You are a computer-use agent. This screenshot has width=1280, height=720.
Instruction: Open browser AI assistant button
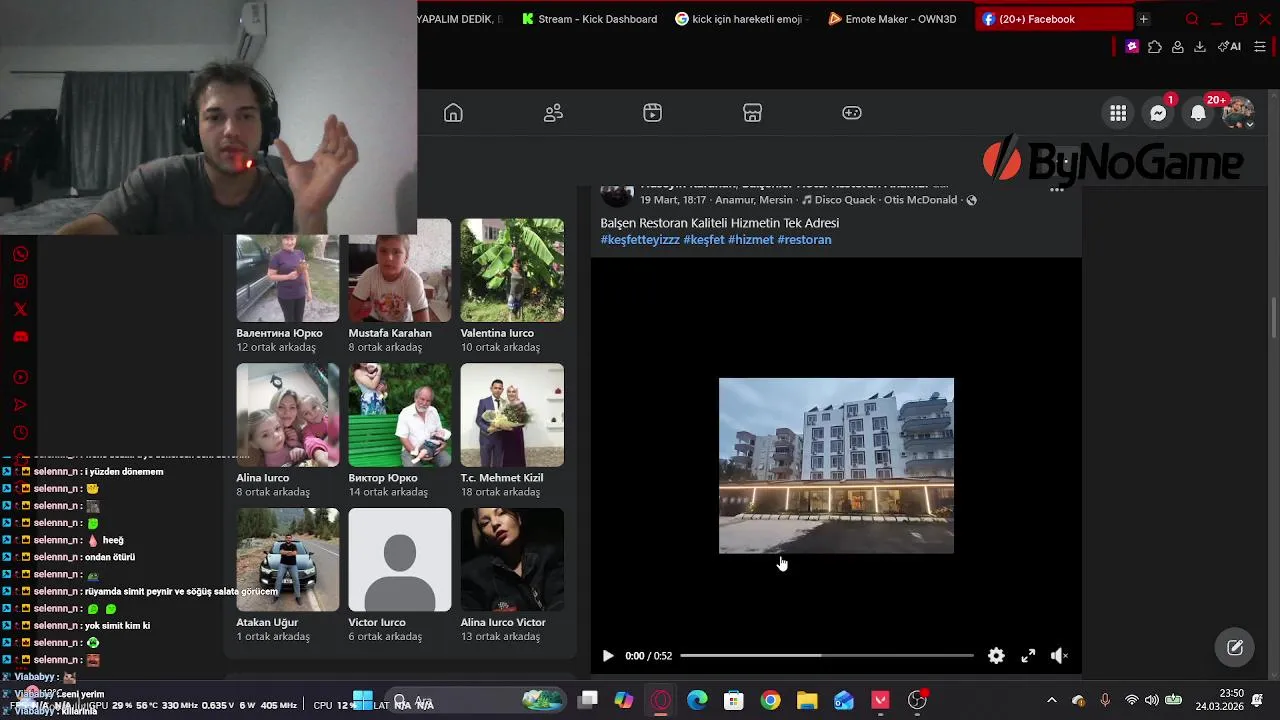click(1229, 46)
